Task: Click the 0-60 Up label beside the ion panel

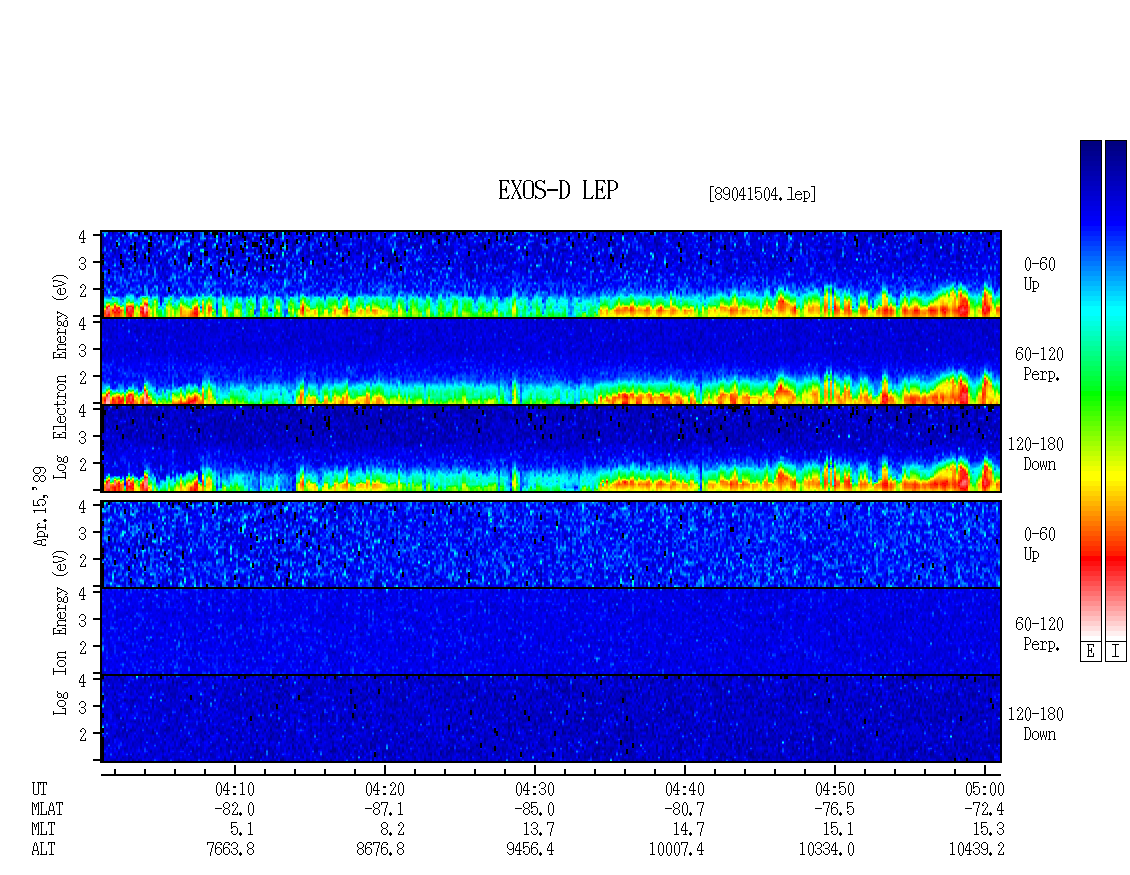Action: point(1039,544)
